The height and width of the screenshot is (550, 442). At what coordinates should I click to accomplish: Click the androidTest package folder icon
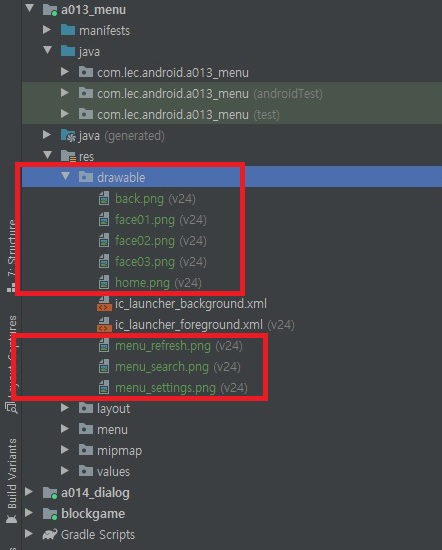(x=86, y=93)
